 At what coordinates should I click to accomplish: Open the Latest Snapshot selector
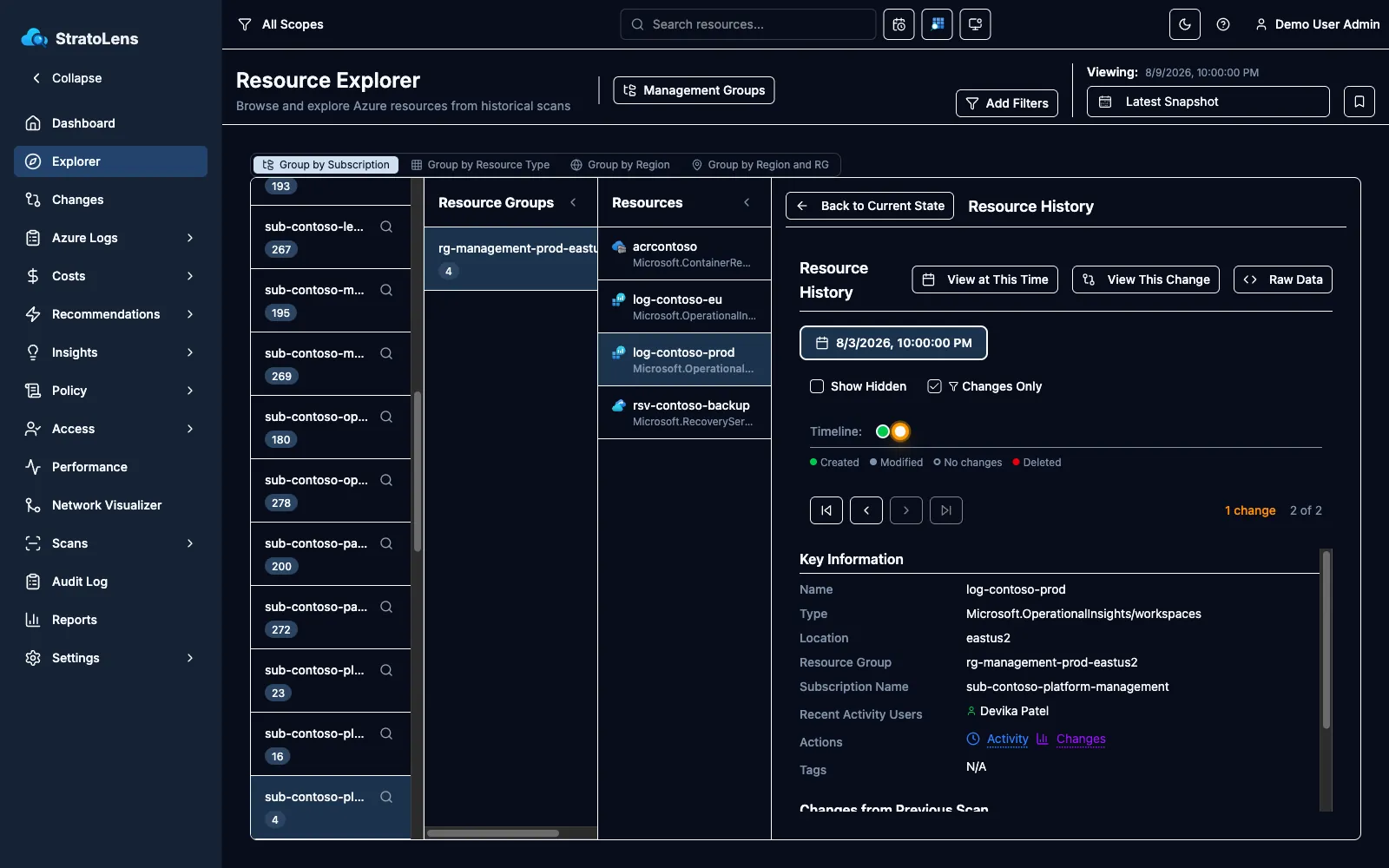[1208, 102]
